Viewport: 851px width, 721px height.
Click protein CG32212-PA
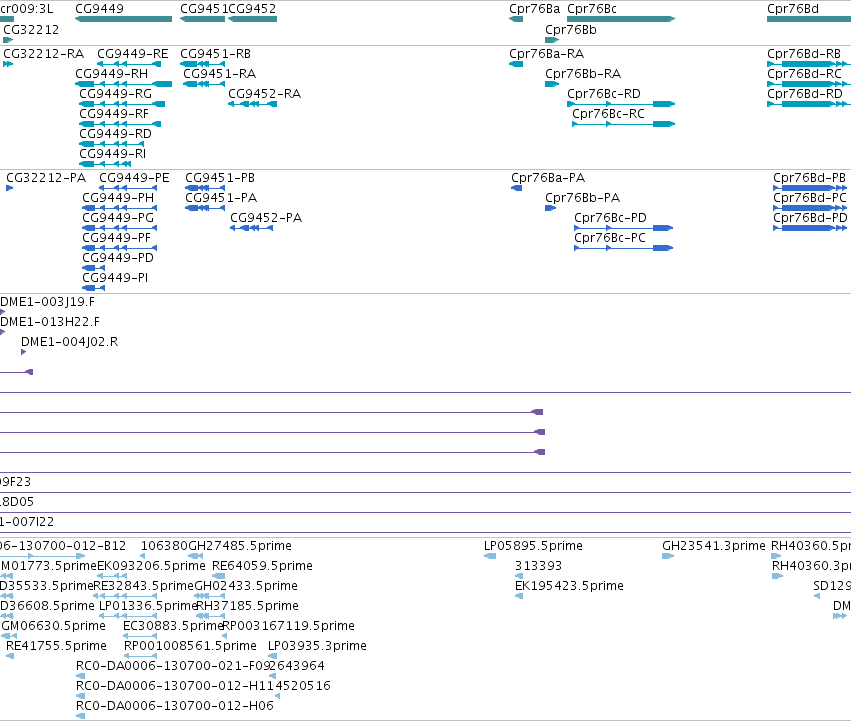pyautogui.click(x=46, y=178)
